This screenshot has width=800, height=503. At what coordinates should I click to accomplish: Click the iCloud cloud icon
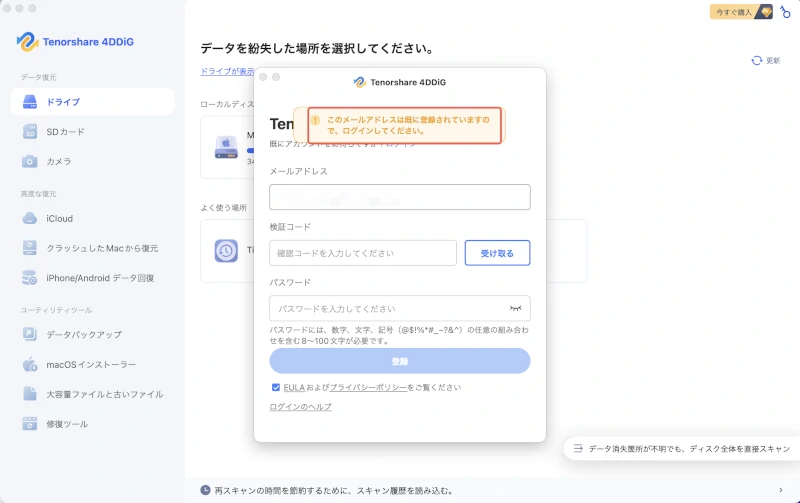(x=30, y=218)
